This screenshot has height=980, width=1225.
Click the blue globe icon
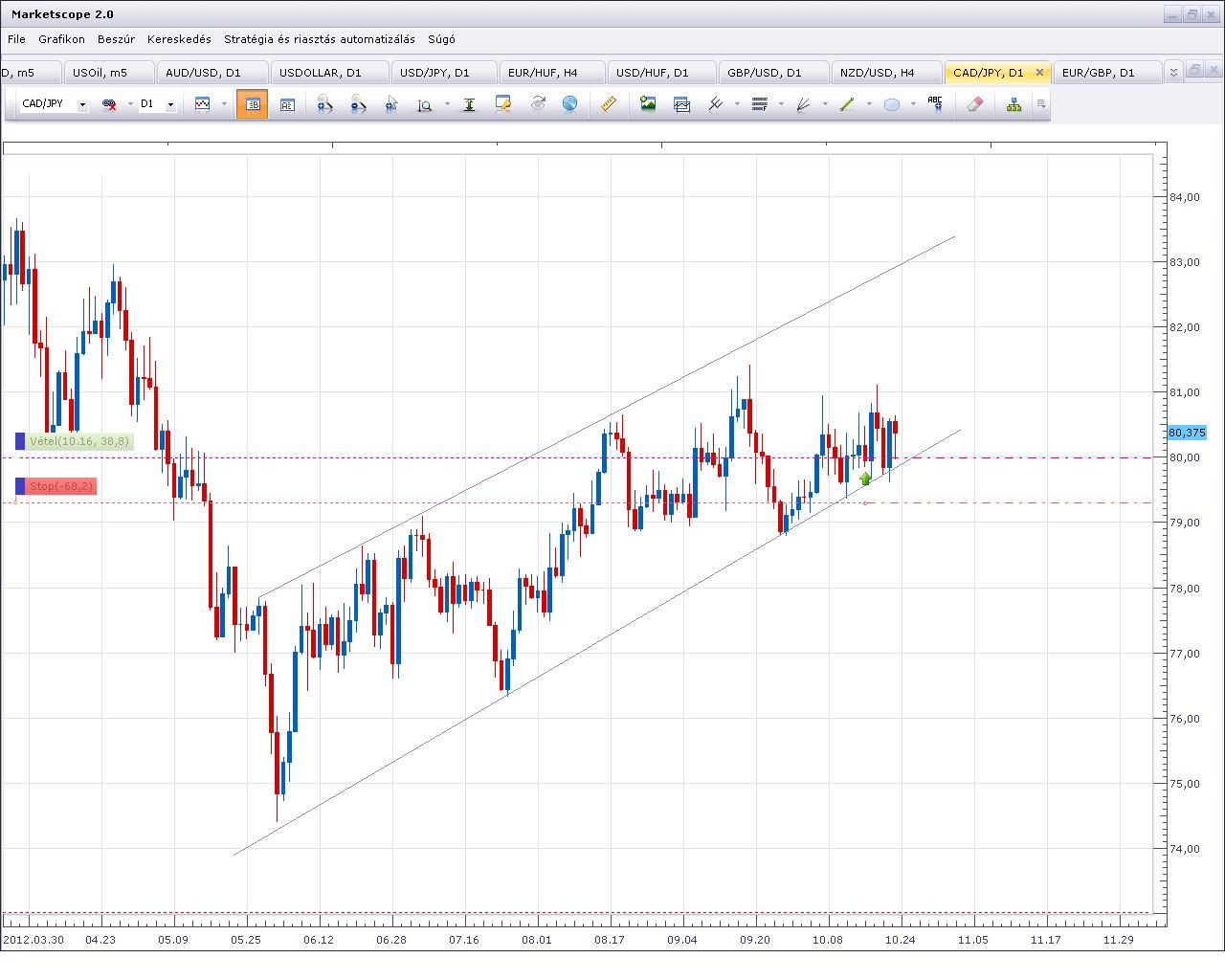click(x=569, y=103)
